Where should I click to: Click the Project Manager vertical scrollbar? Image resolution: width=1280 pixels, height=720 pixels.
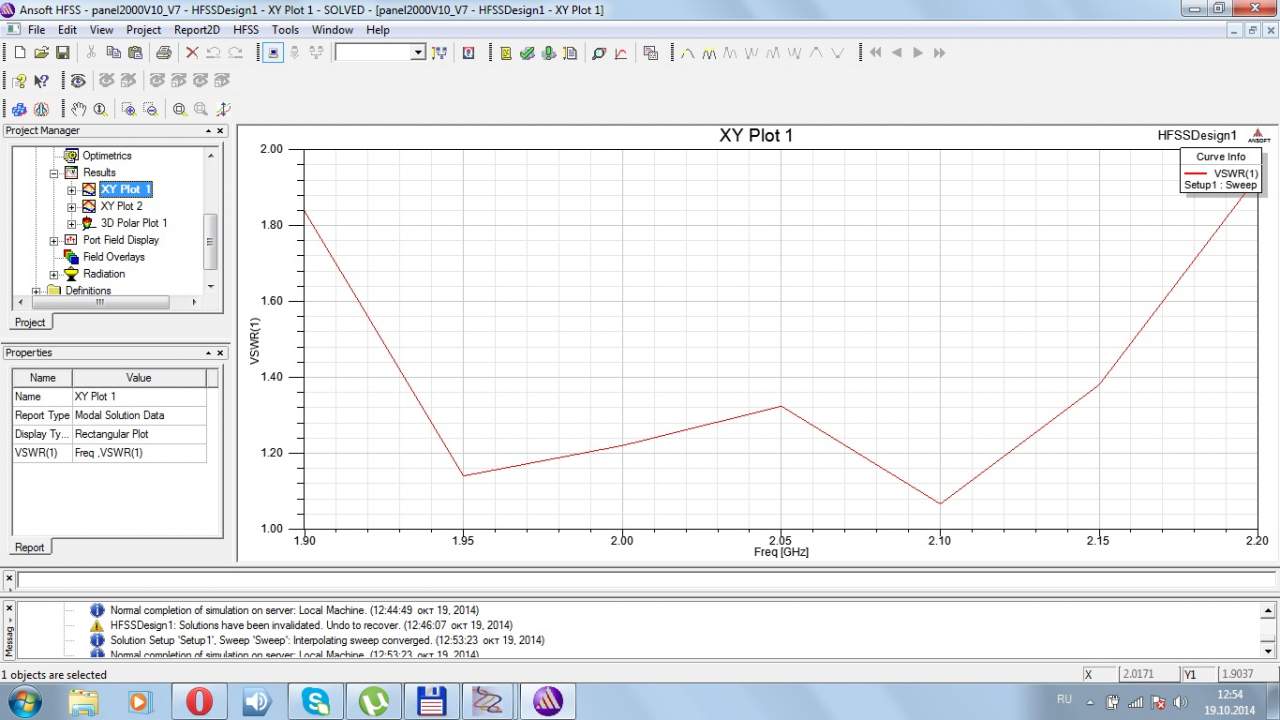coord(210,241)
